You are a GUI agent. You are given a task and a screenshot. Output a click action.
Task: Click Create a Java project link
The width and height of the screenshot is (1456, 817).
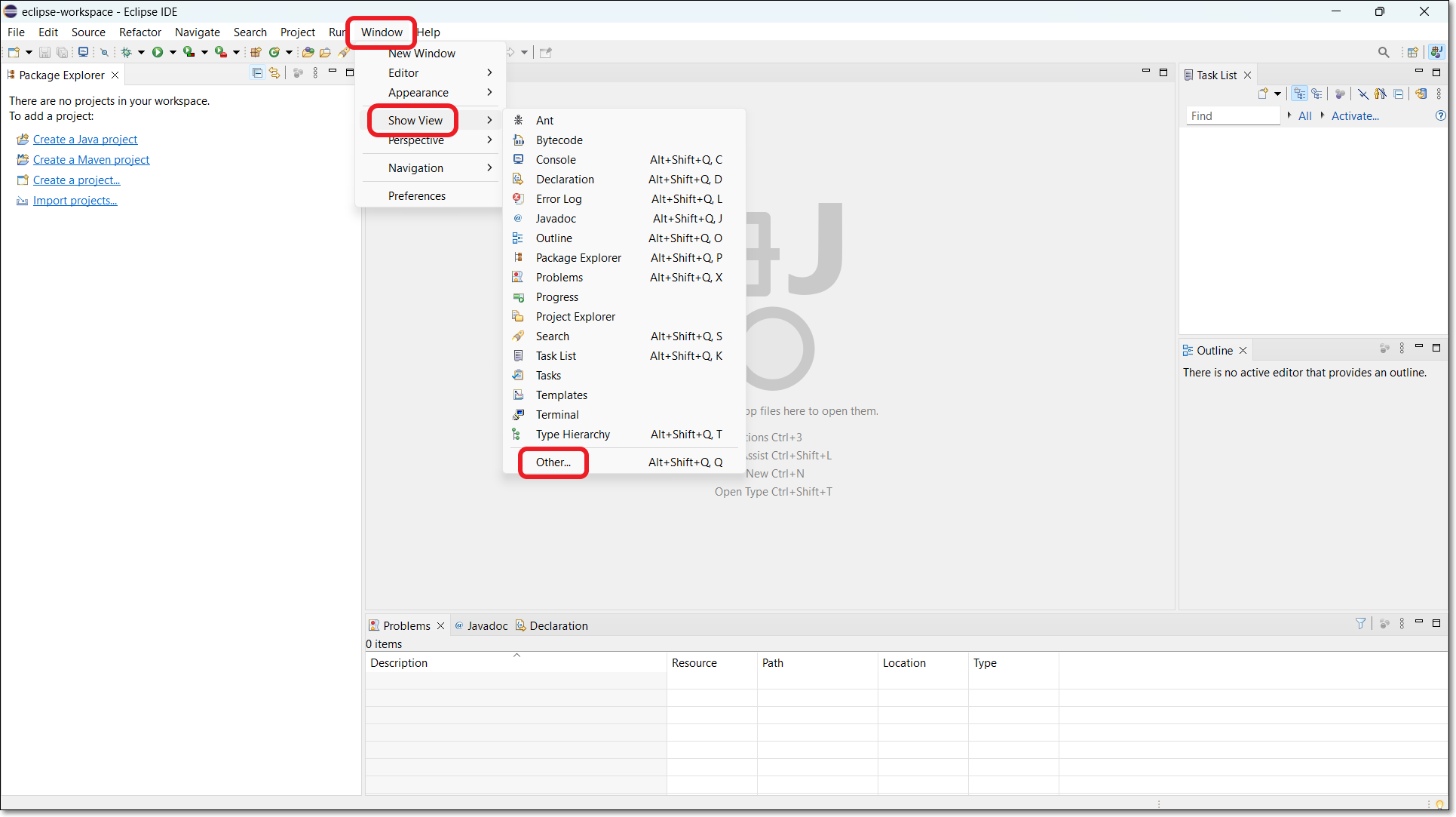[85, 139]
